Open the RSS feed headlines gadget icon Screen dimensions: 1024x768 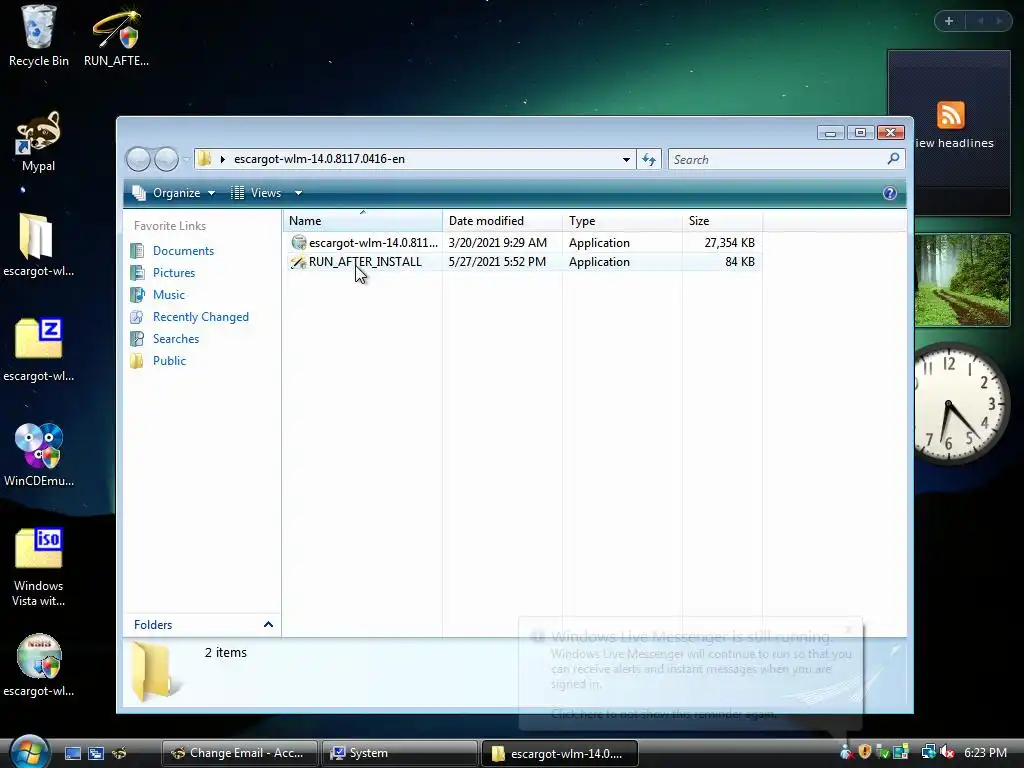950,115
